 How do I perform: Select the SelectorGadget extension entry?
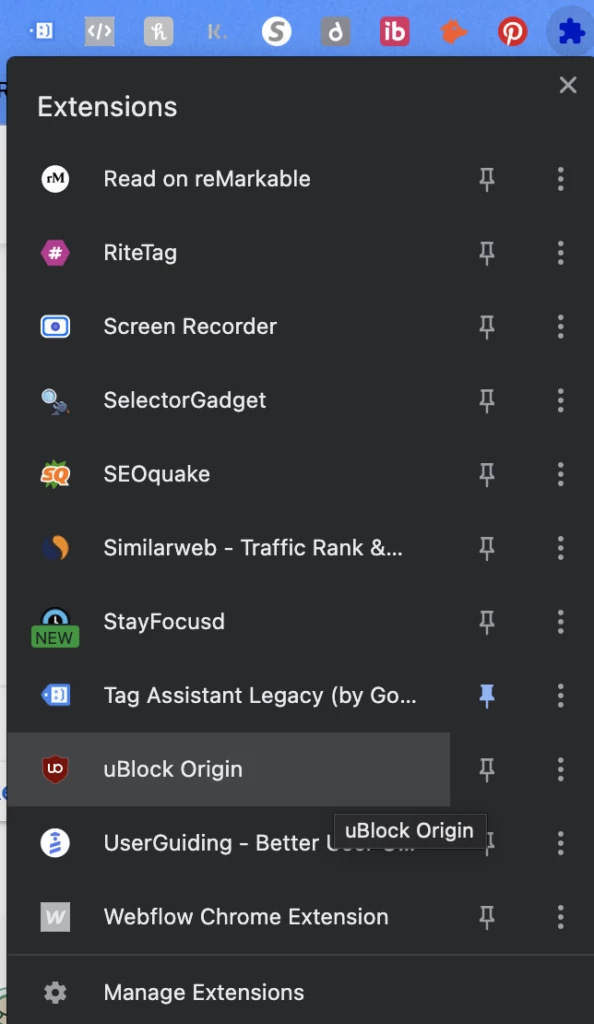[228, 400]
